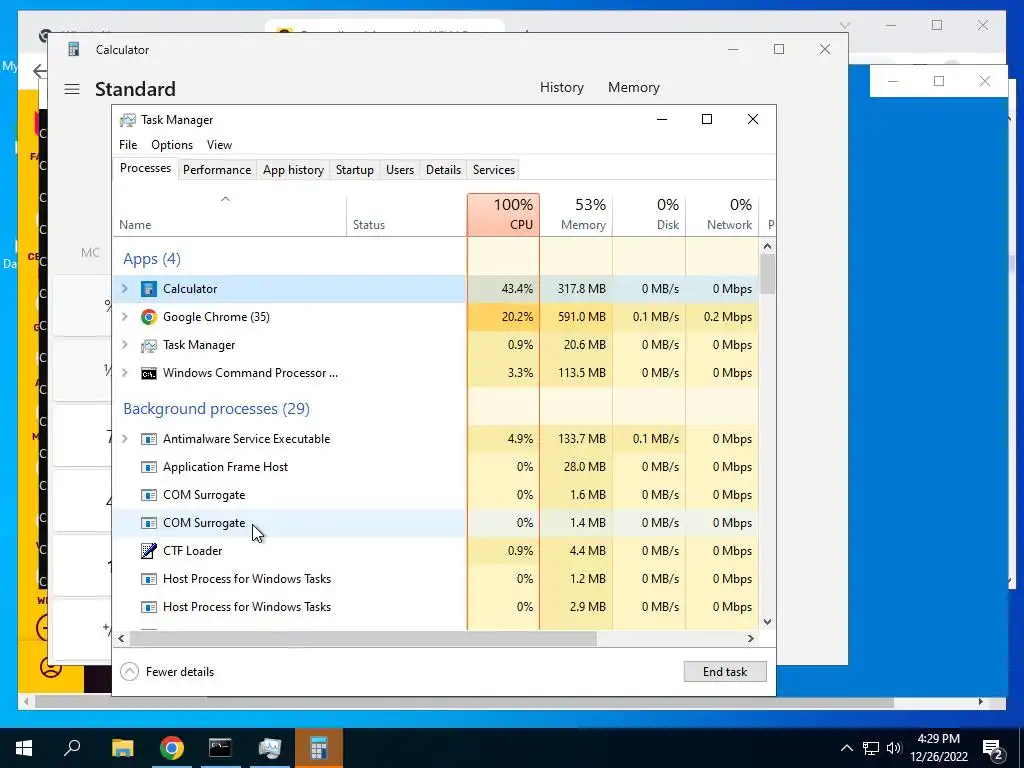This screenshot has width=1024, height=768.
Task: Click the Task Manager process row icon
Action: coord(149,345)
